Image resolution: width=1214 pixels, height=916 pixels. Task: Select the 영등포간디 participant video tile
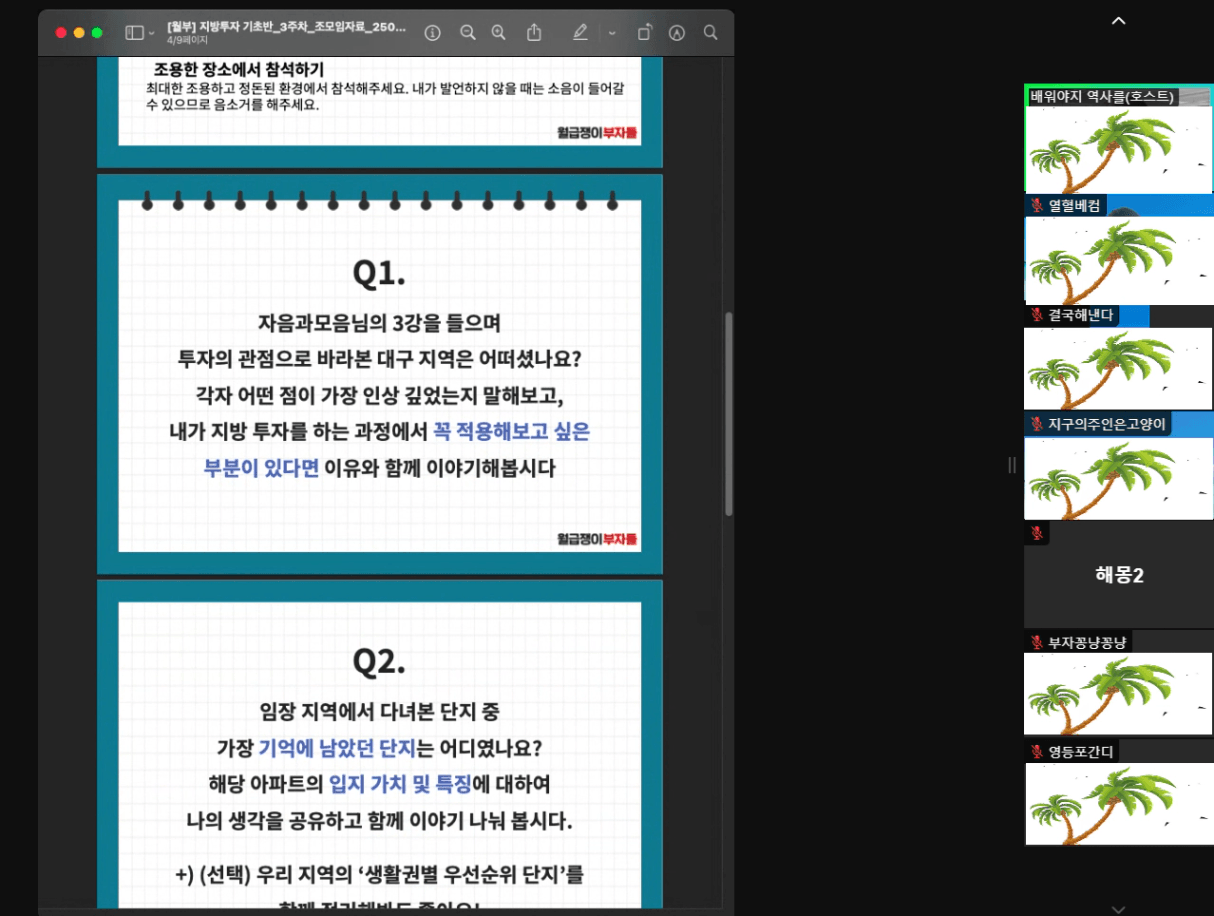(1118, 793)
